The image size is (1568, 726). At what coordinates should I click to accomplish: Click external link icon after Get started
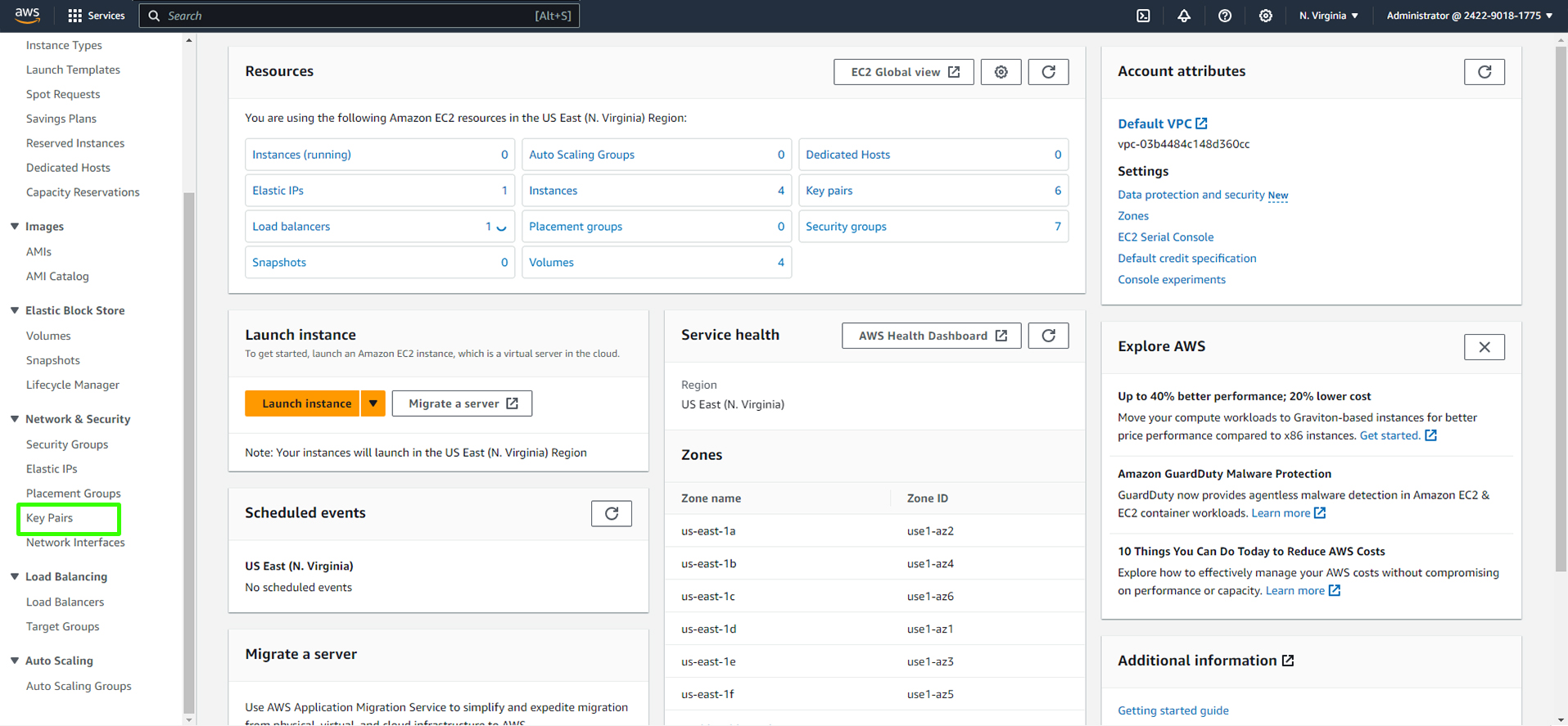coord(1430,435)
